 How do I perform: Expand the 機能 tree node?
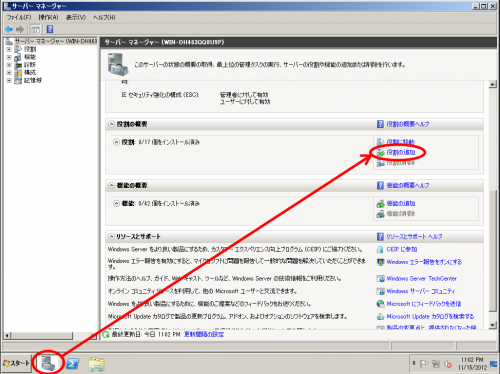pos(9,57)
